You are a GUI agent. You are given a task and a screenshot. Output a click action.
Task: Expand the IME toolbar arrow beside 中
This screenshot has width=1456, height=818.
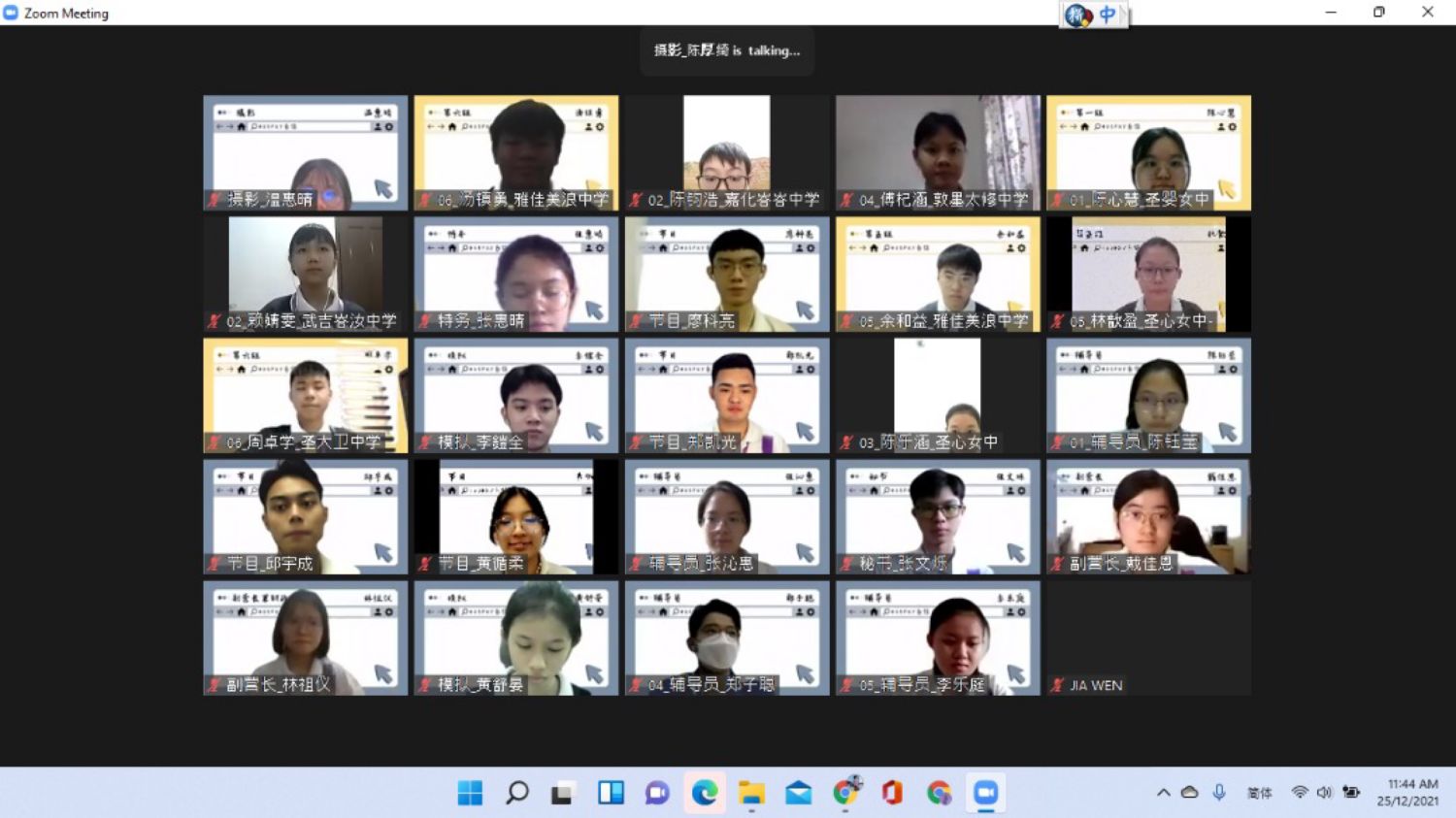(1124, 15)
